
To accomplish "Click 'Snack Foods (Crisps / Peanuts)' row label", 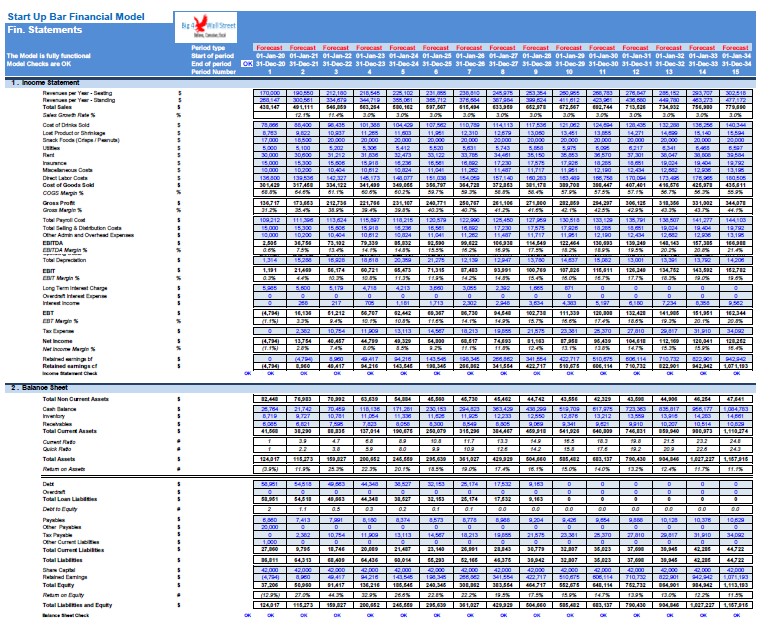I will 81,140.
